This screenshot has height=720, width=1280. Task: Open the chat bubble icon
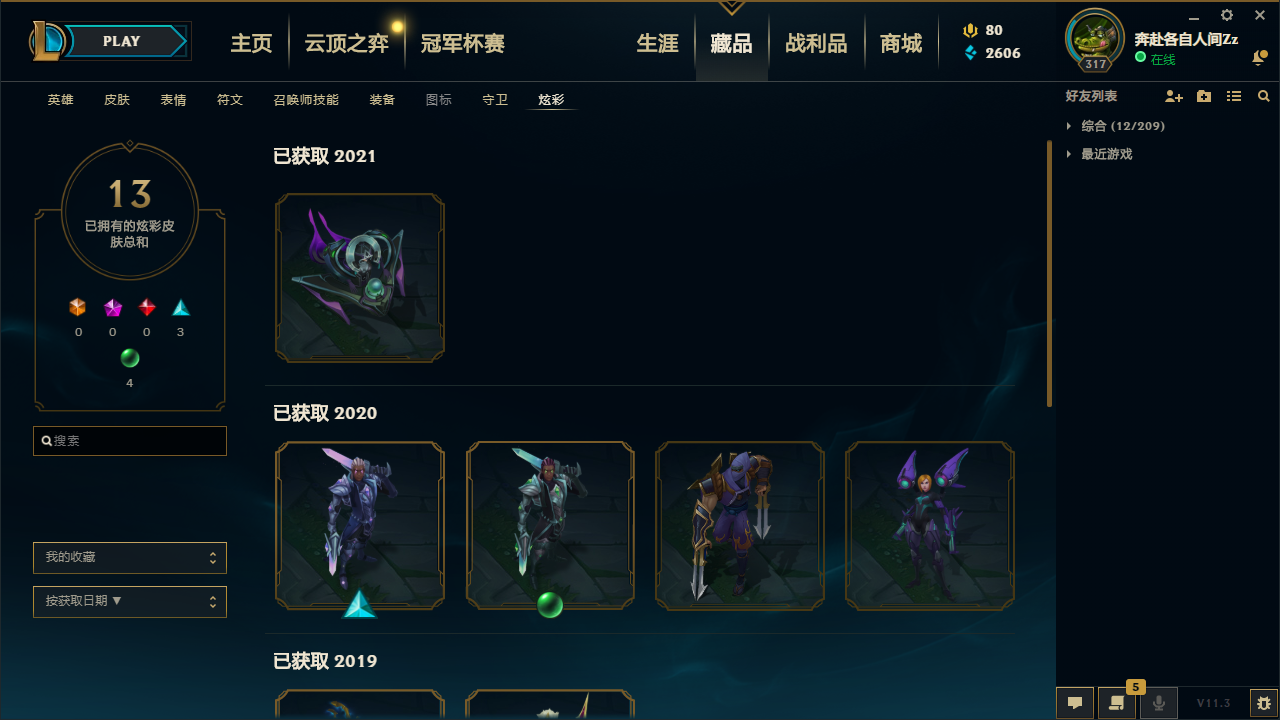click(x=1075, y=703)
